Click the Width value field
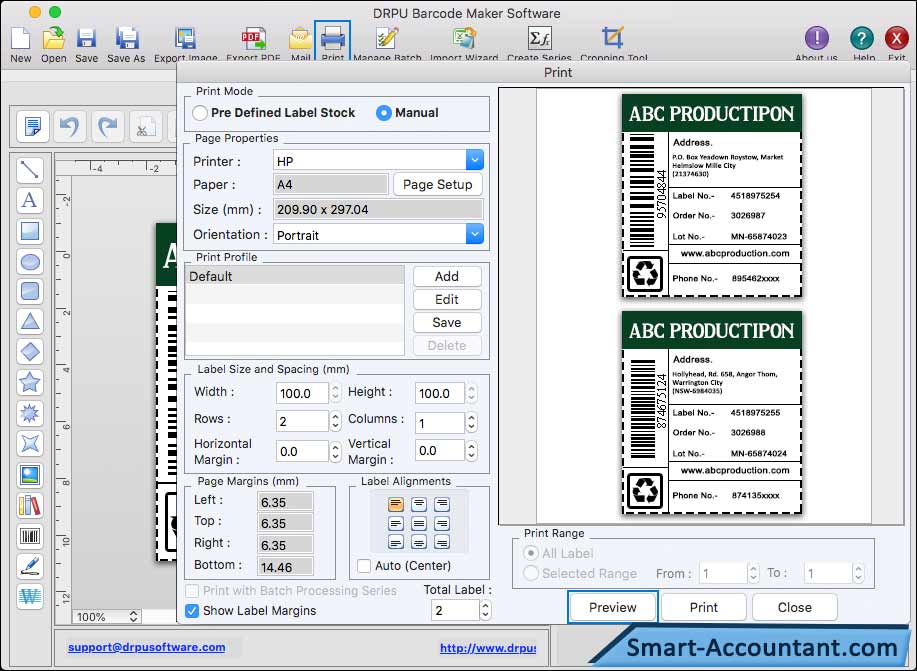 (302, 393)
